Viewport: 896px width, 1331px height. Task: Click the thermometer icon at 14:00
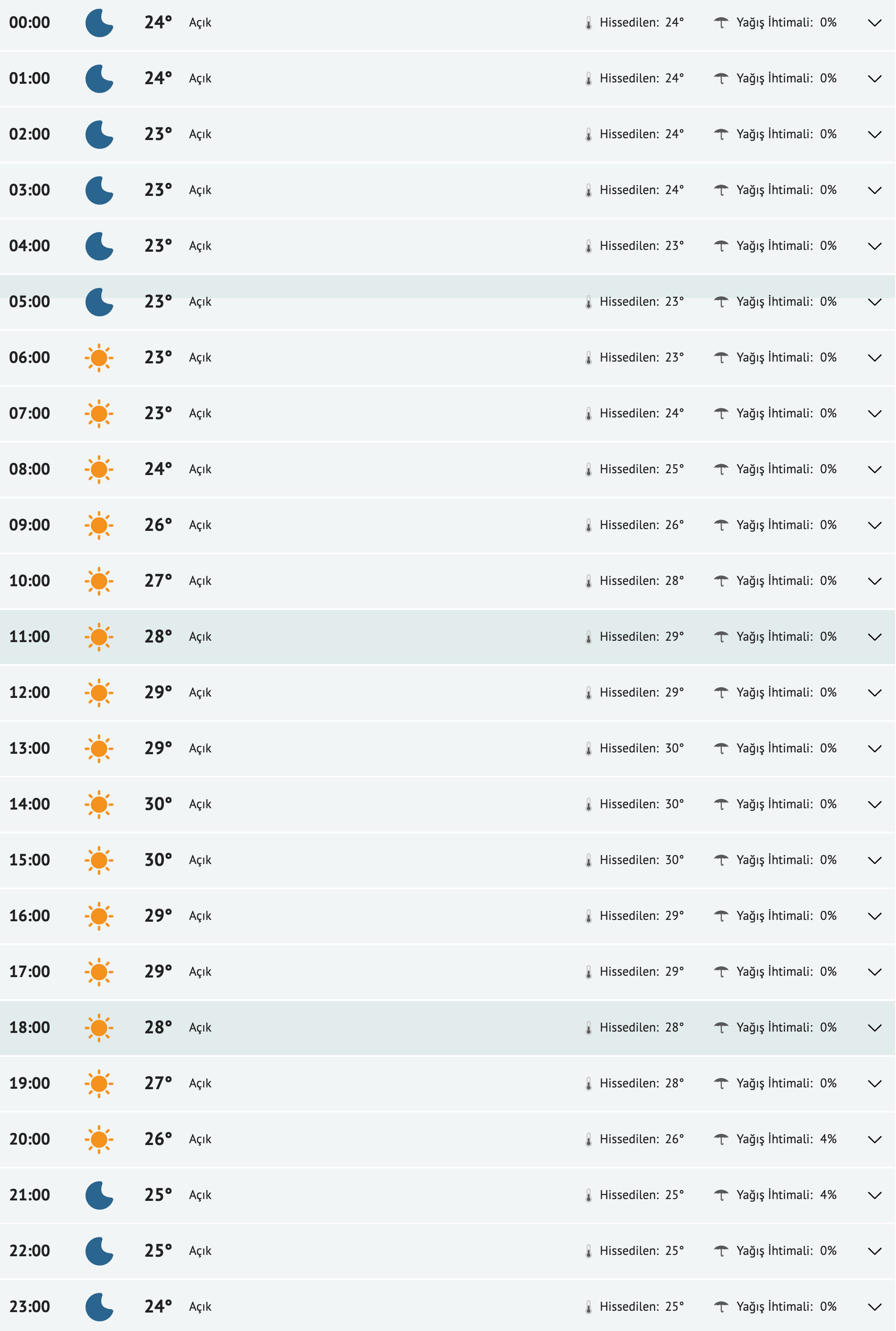[588, 805]
